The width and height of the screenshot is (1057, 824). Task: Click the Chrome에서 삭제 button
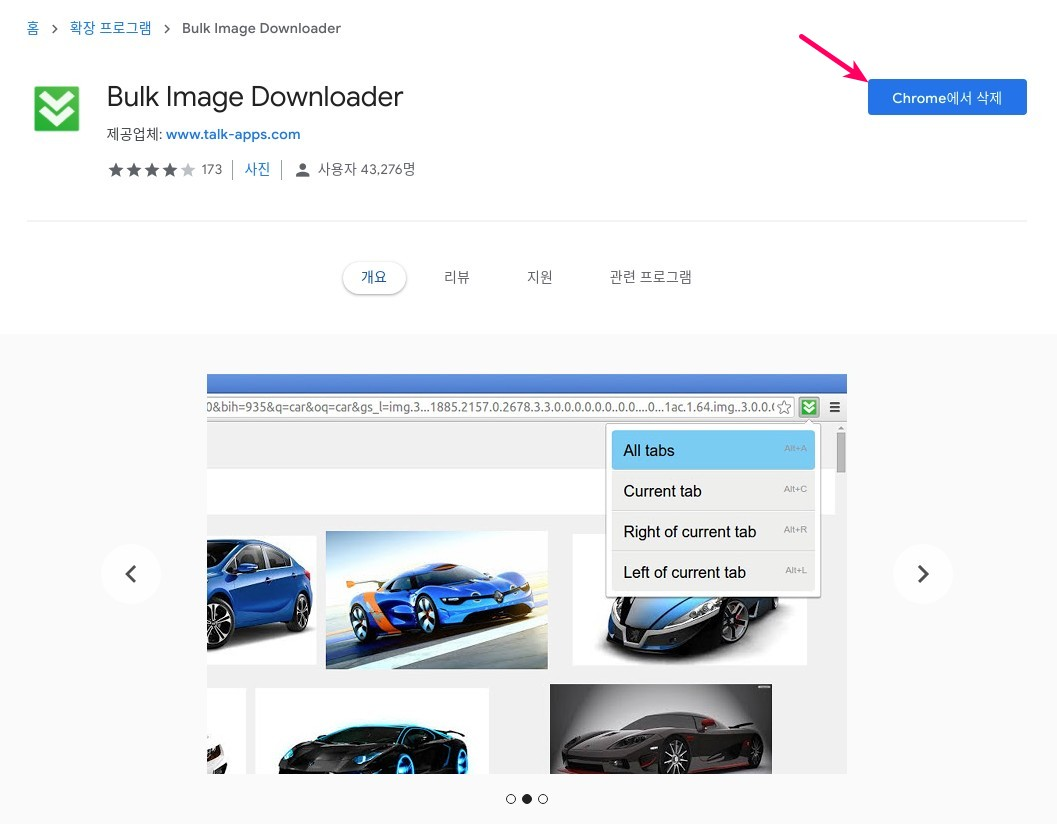pyautogui.click(x=947, y=97)
